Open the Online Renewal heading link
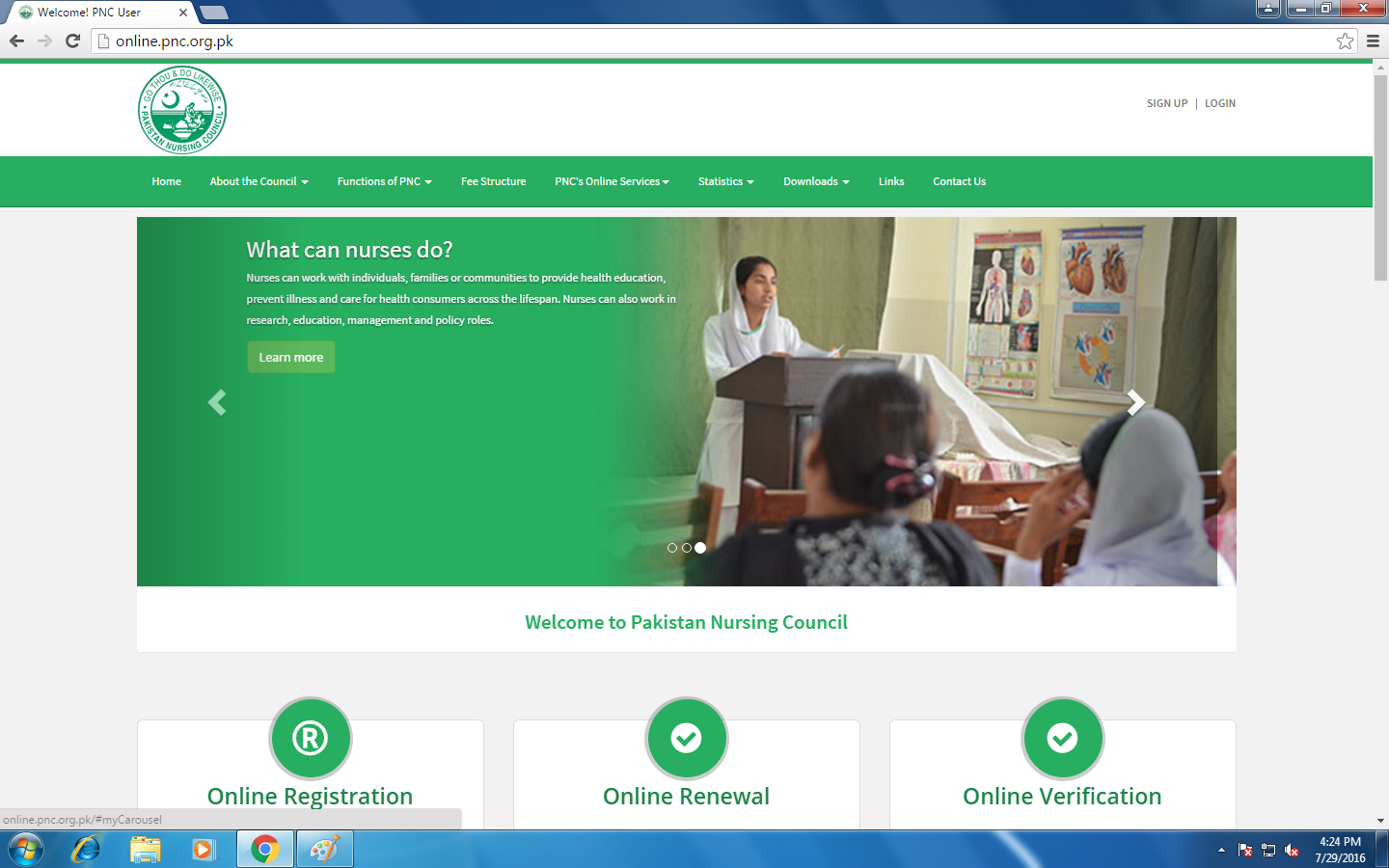Screen dimensions: 1389x868 (x=687, y=797)
